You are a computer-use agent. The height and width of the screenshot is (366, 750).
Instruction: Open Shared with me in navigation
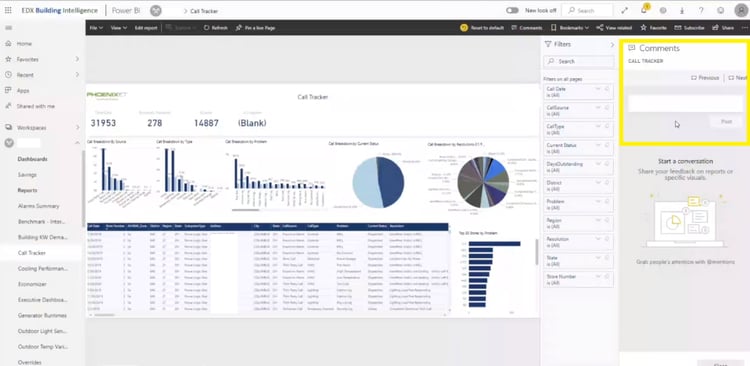(36, 106)
